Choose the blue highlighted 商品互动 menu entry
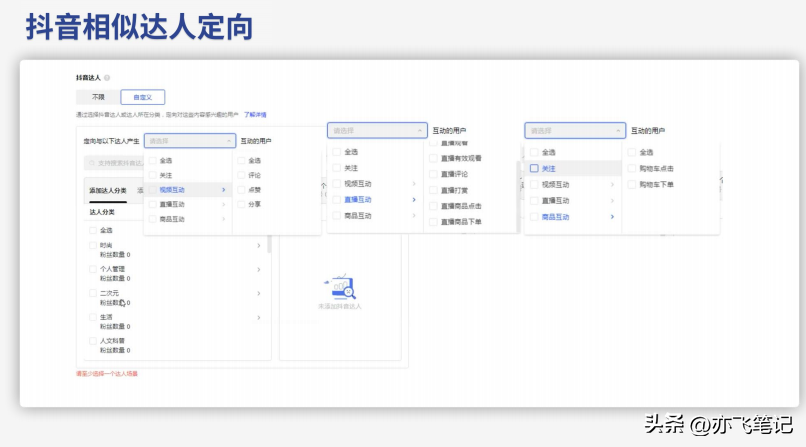 tap(555, 217)
